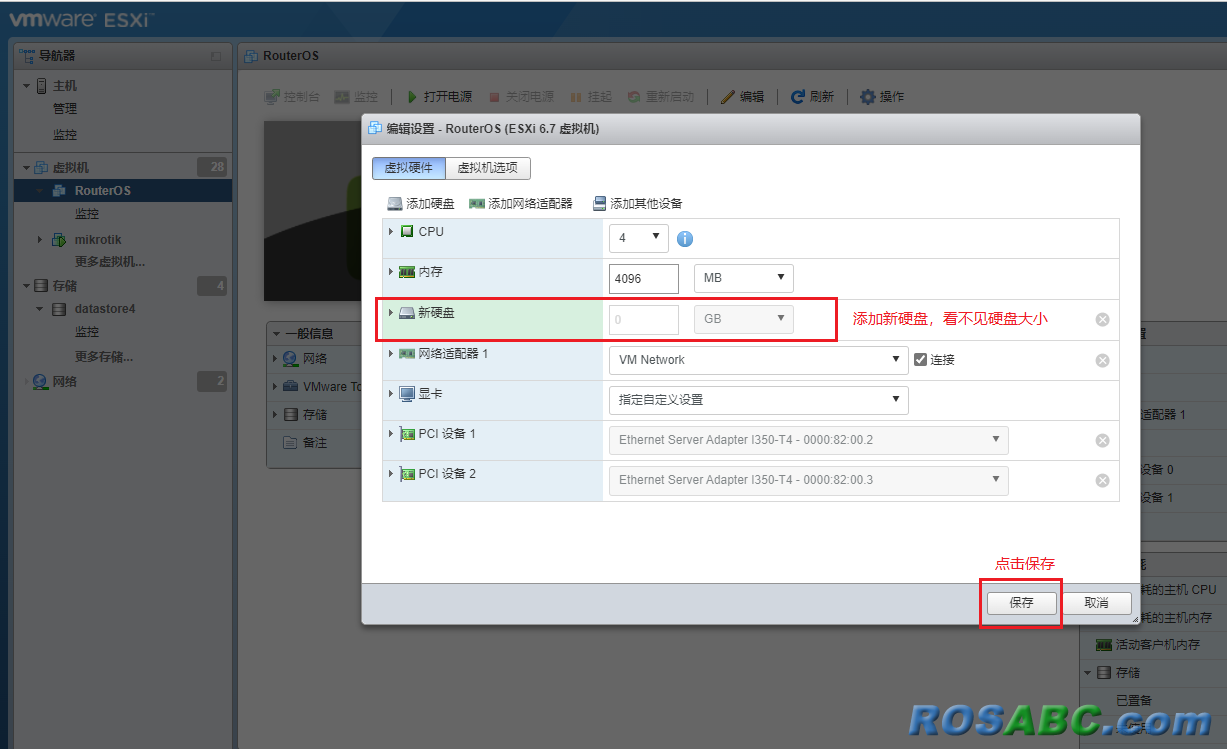
Task: Open 更多存储... in the navigator
Action: point(104,356)
